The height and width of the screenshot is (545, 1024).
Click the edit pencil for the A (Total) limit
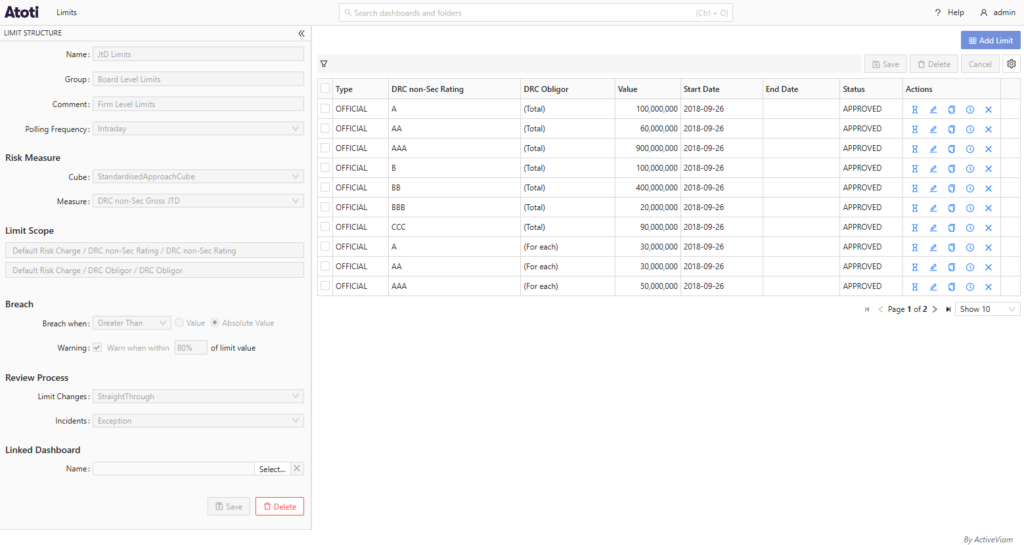tap(933, 110)
